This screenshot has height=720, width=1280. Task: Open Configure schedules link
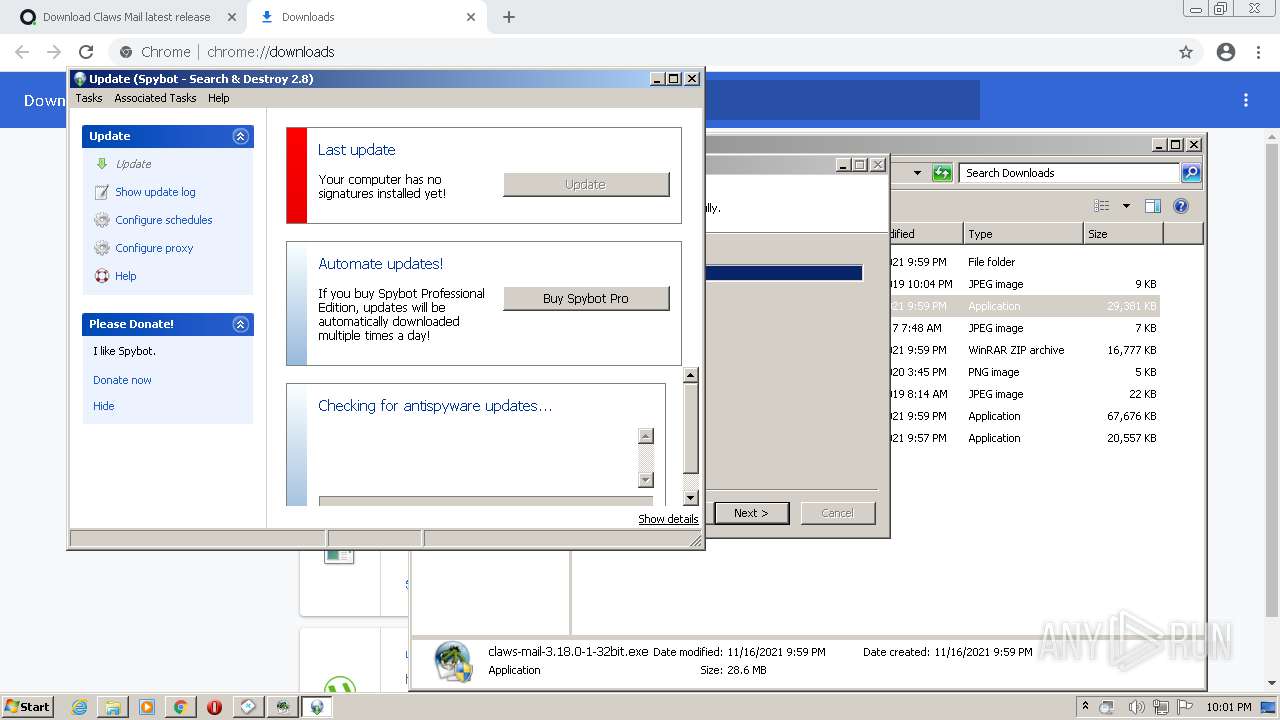[164, 220]
